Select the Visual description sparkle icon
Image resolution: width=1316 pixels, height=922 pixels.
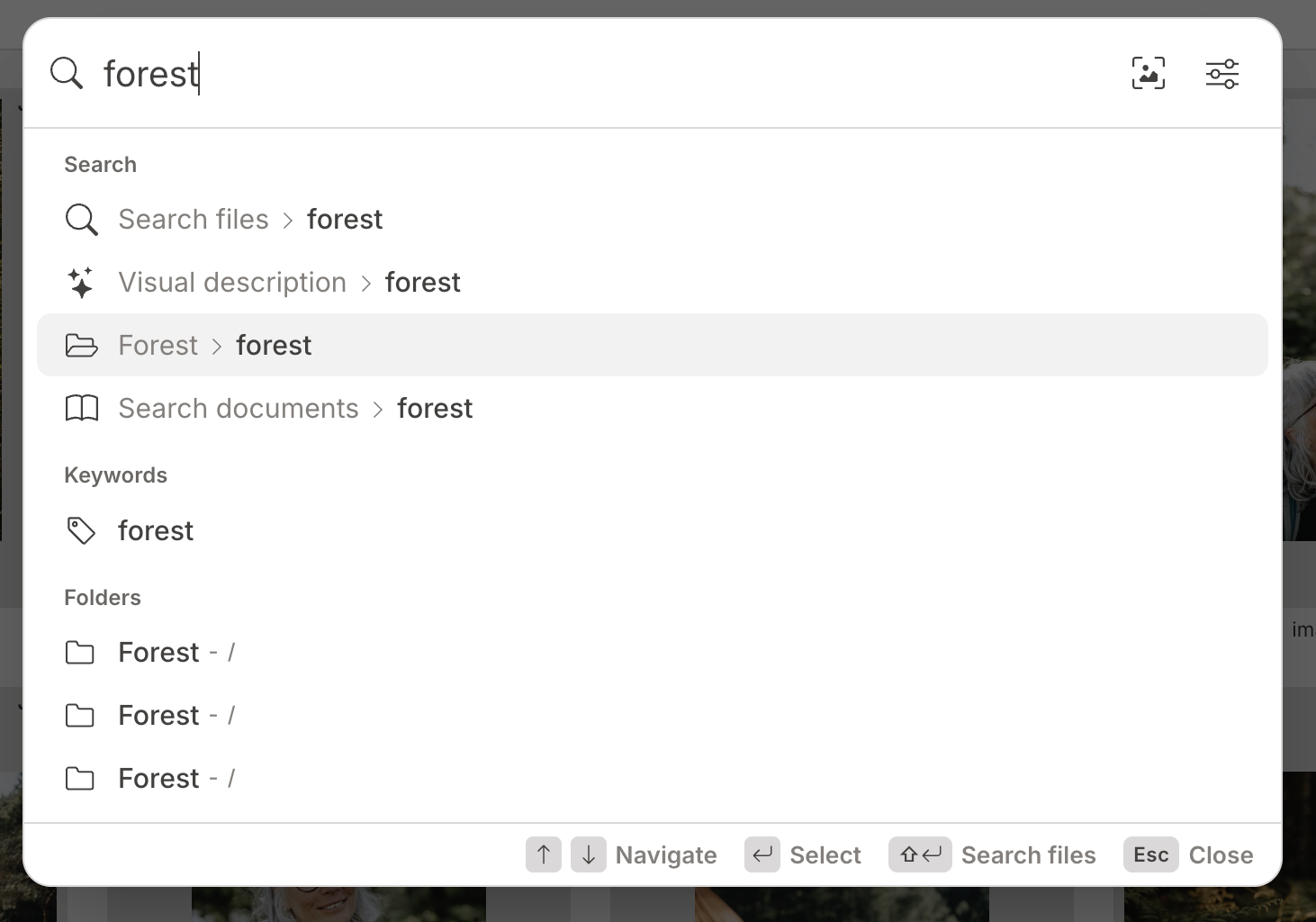pyautogui.click(x=81, y=283)
